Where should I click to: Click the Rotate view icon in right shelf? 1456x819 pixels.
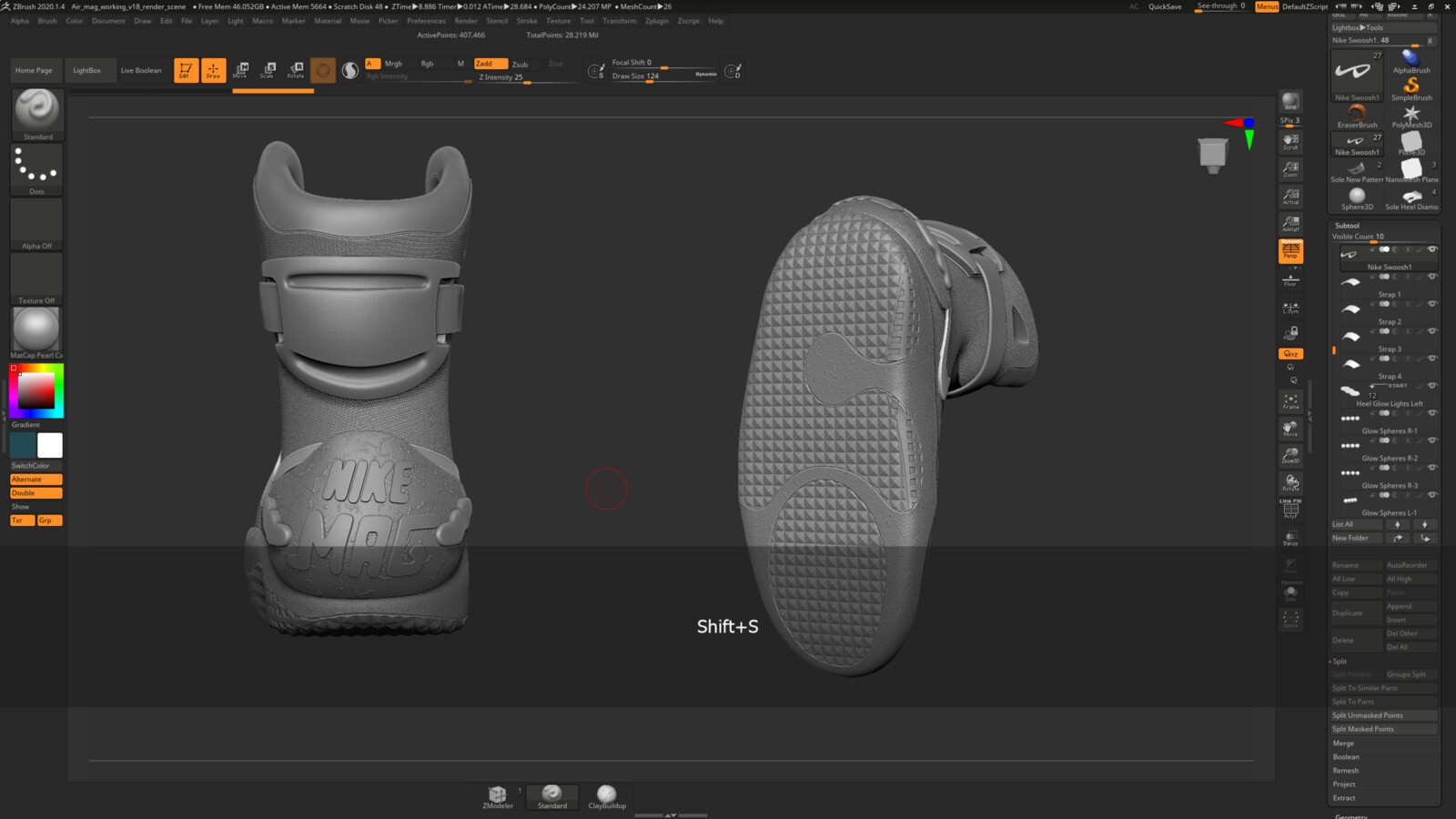pyautogui.click(x=1290, y=483)
